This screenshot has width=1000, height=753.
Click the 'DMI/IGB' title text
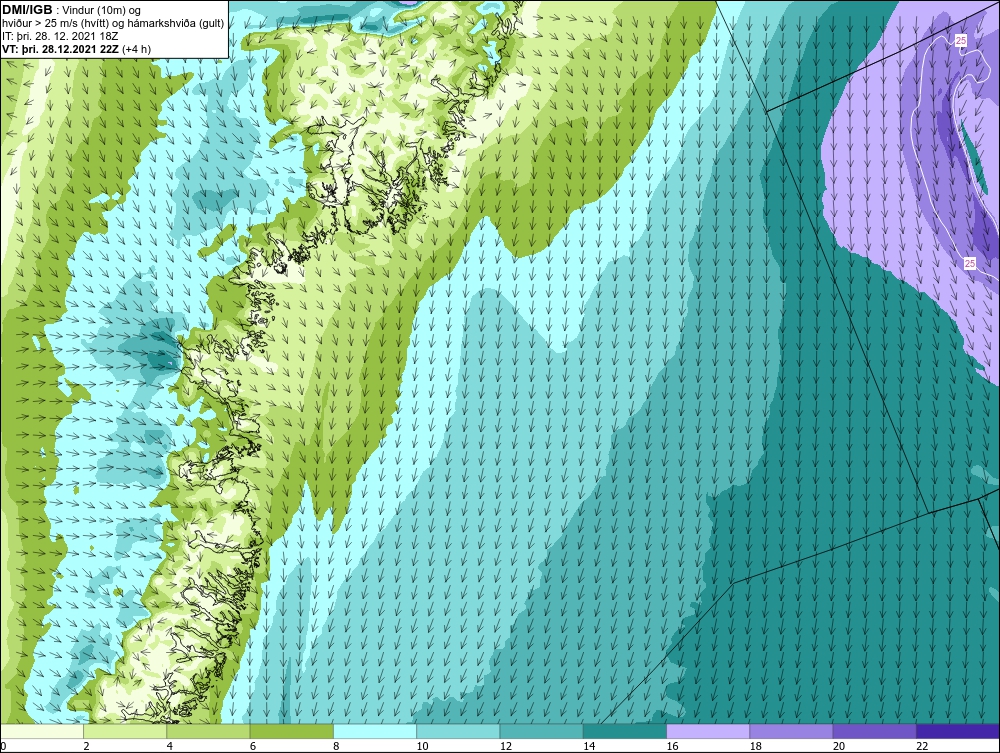pos(27,10)
